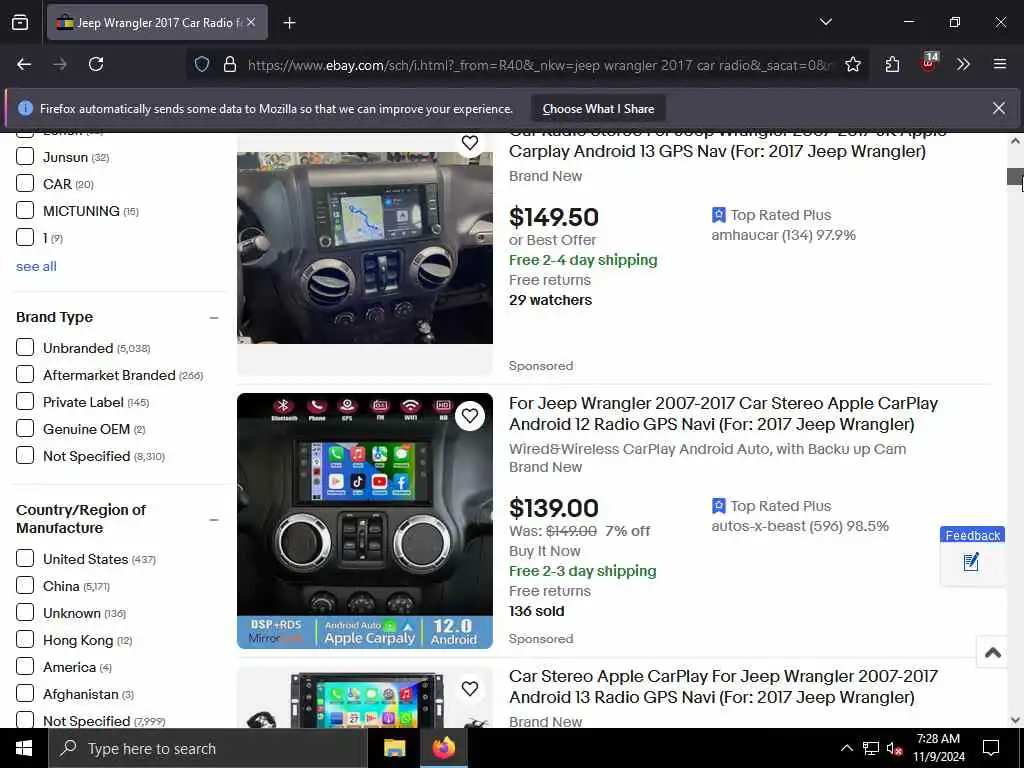
Task: Go back to the previous page
Action: (x=24, y=64)
